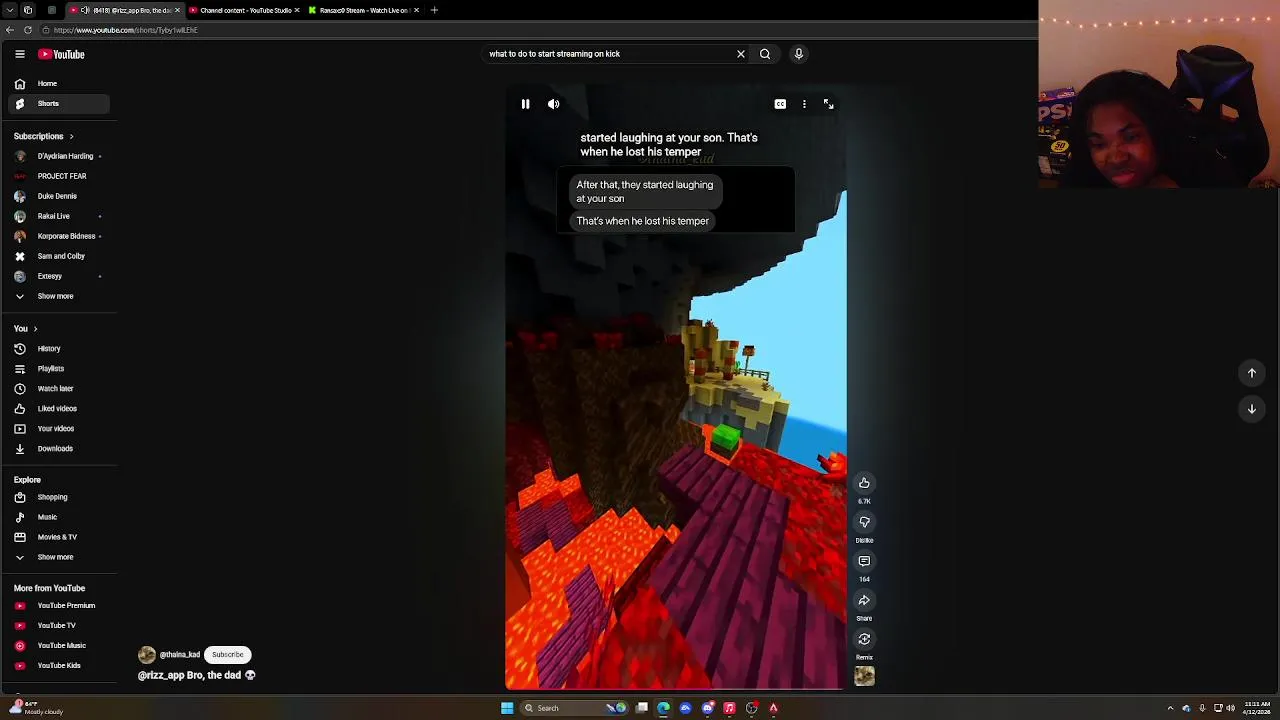Enter fullscreen for the Short
Viewport: 1280px width, 720px height.
[x=828, y=104]
